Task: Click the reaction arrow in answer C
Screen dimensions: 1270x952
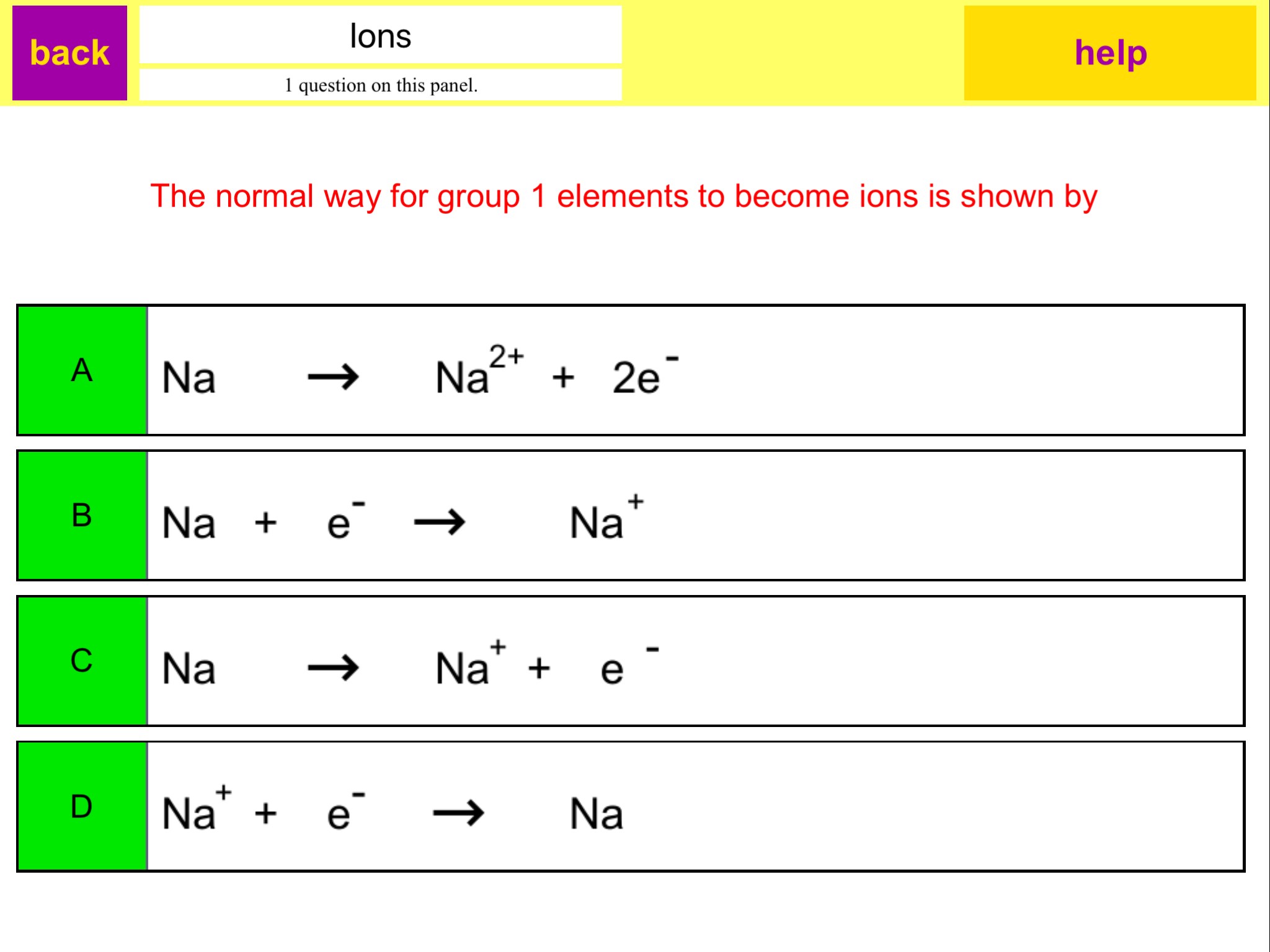Action: tap(333, 668)
